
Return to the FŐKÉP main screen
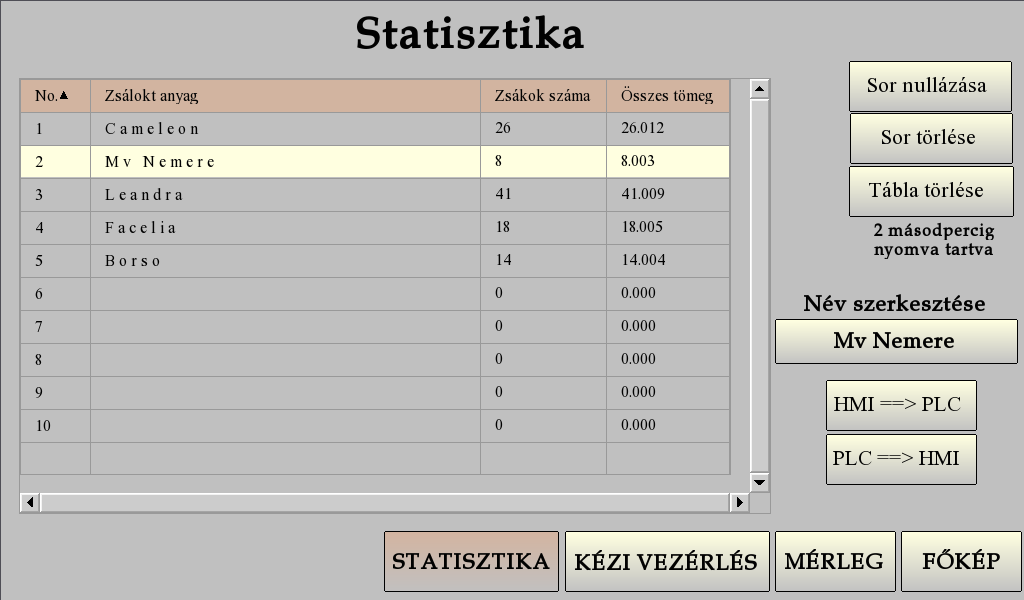click(960, 561)
